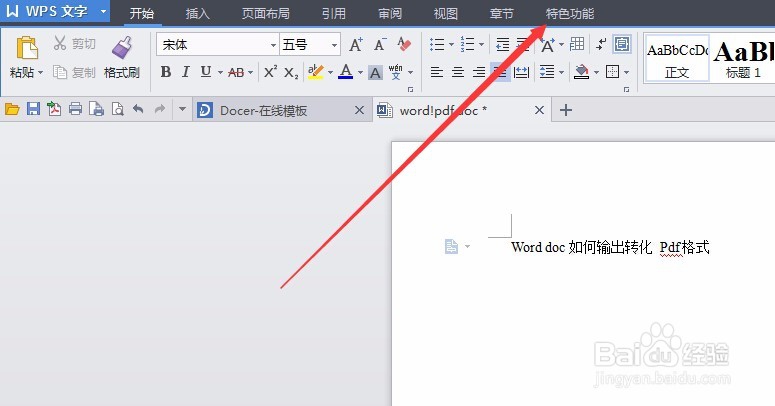Expand the font color dropdown arrow
This screenshot has height=406, width=775.
coord(360,73)
